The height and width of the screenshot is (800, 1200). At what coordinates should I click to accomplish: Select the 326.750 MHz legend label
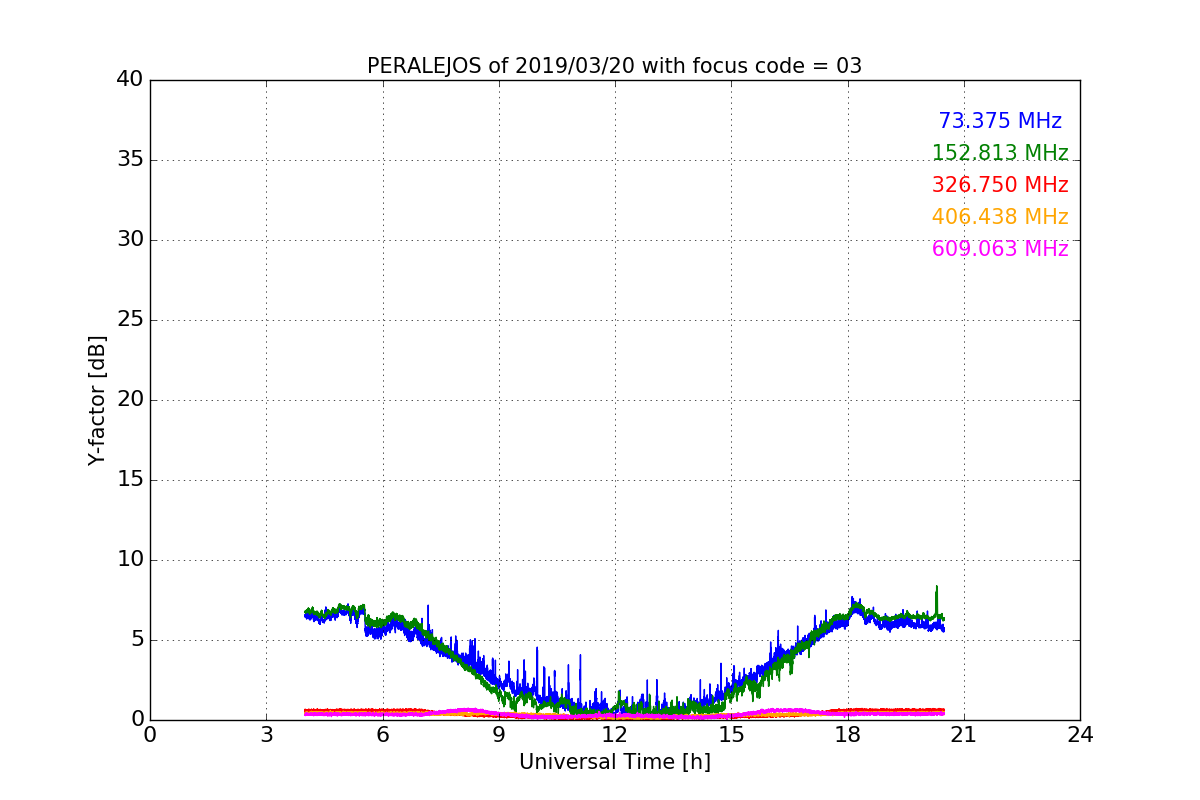pos(1000,185)
